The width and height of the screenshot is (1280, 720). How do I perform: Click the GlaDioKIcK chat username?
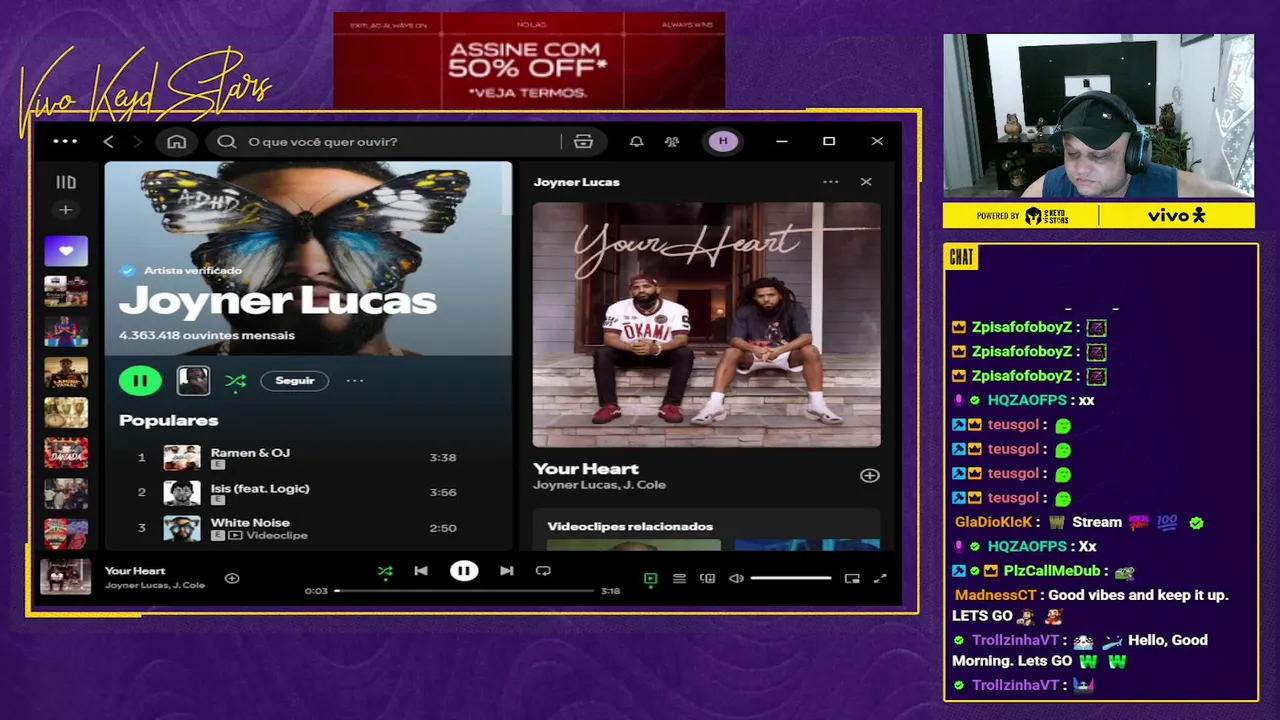[995, 522]
